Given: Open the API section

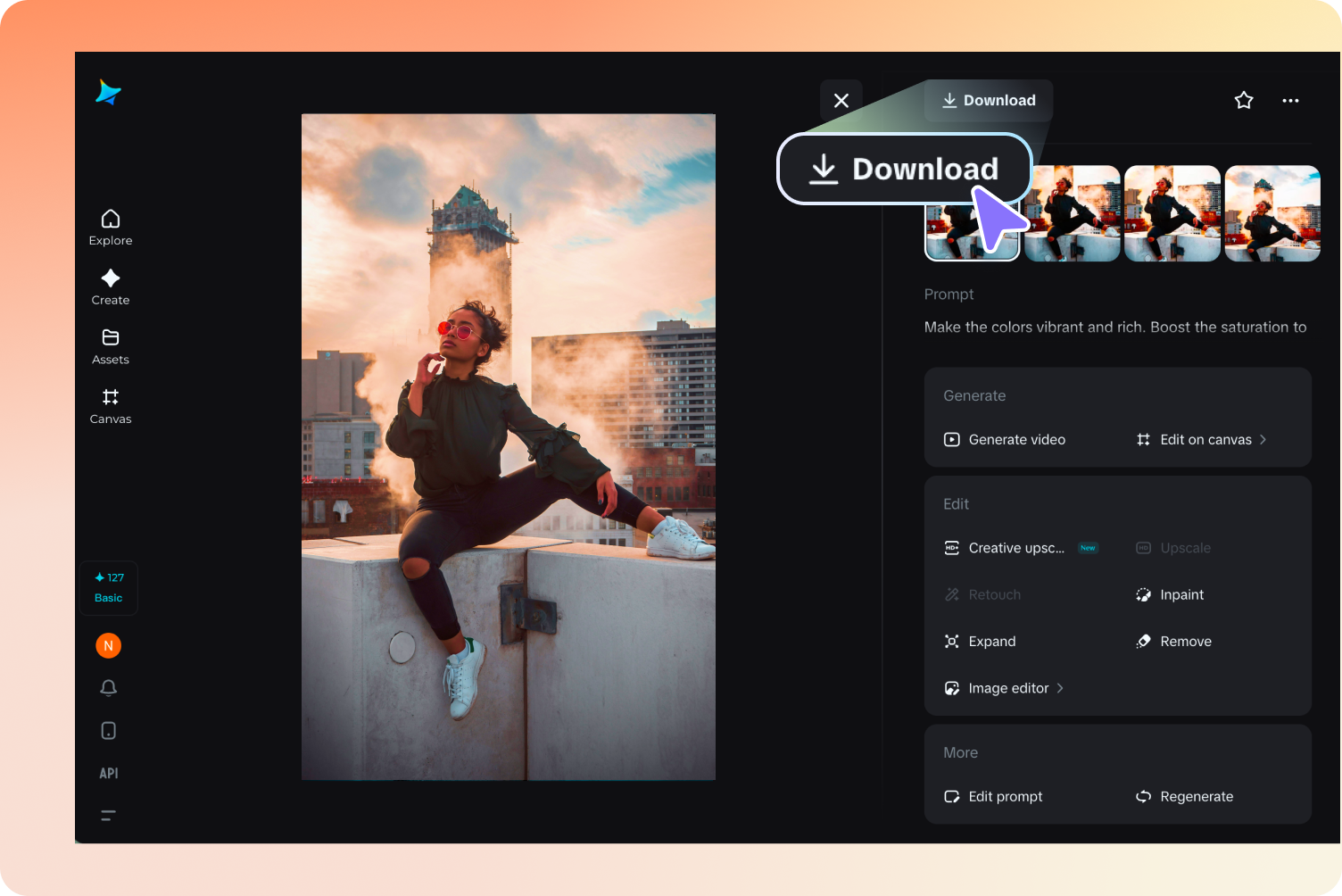Looking at the screenshot, I should (x=108, y=773).
